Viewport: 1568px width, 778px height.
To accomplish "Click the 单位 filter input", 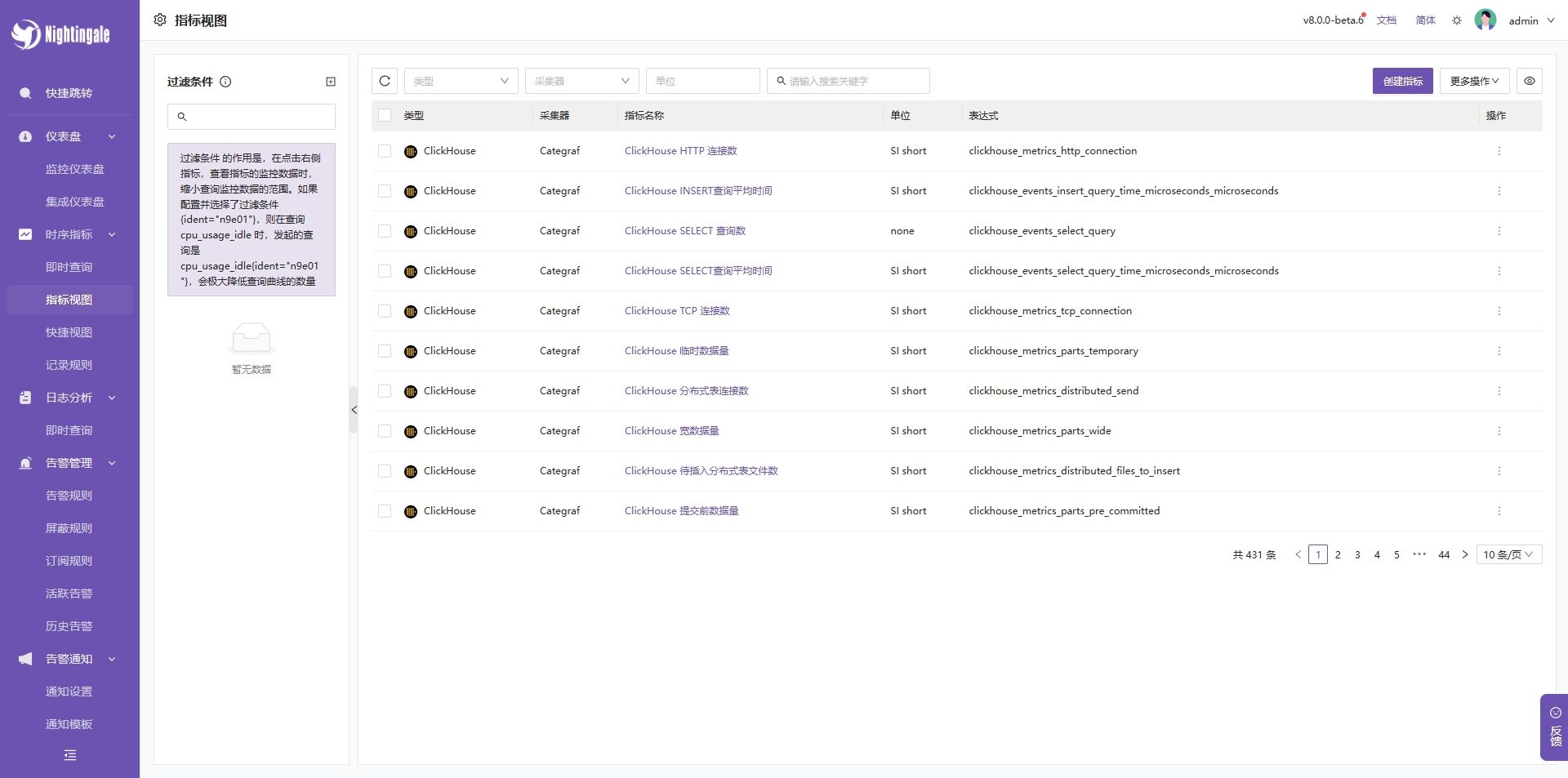I will [x=703, y=81].
